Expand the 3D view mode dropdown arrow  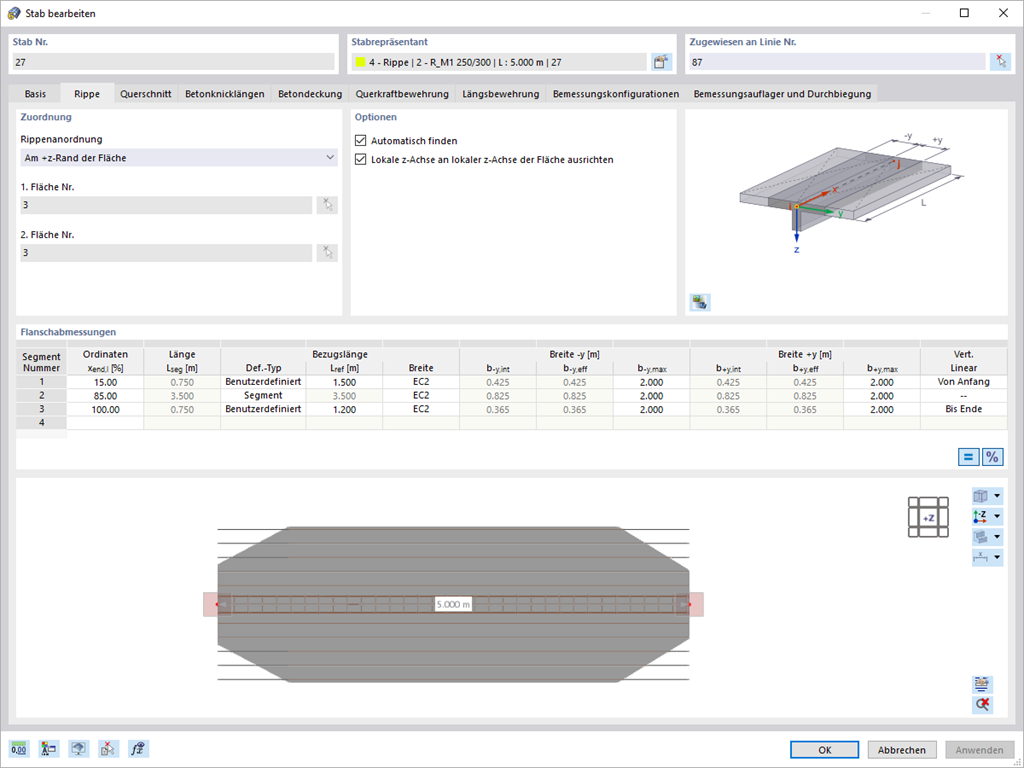point(997,496)
